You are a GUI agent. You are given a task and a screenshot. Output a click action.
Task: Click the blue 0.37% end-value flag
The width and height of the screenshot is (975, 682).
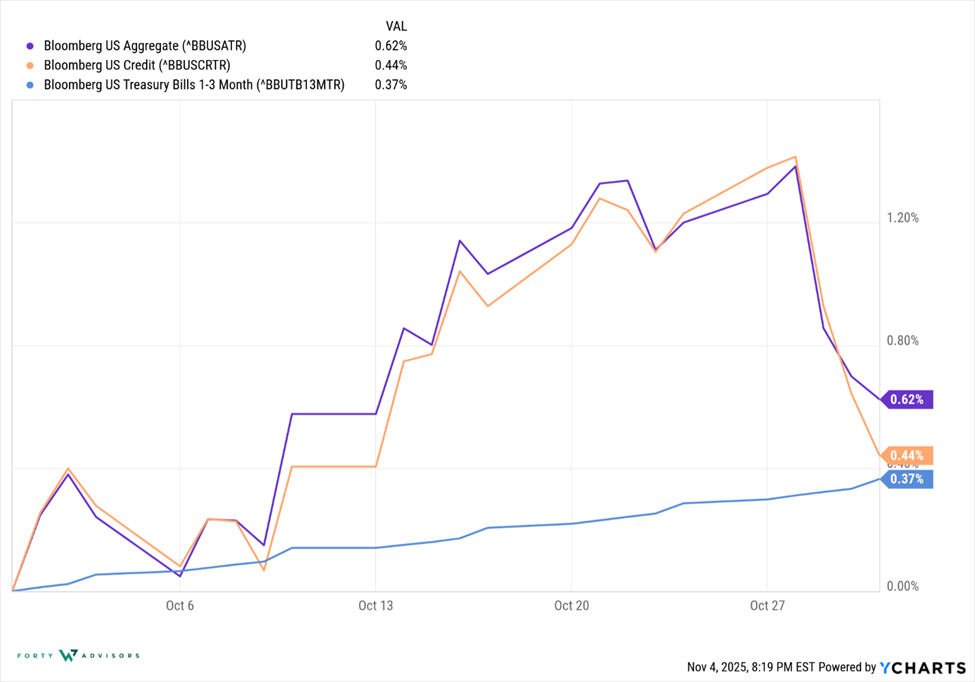906,479
